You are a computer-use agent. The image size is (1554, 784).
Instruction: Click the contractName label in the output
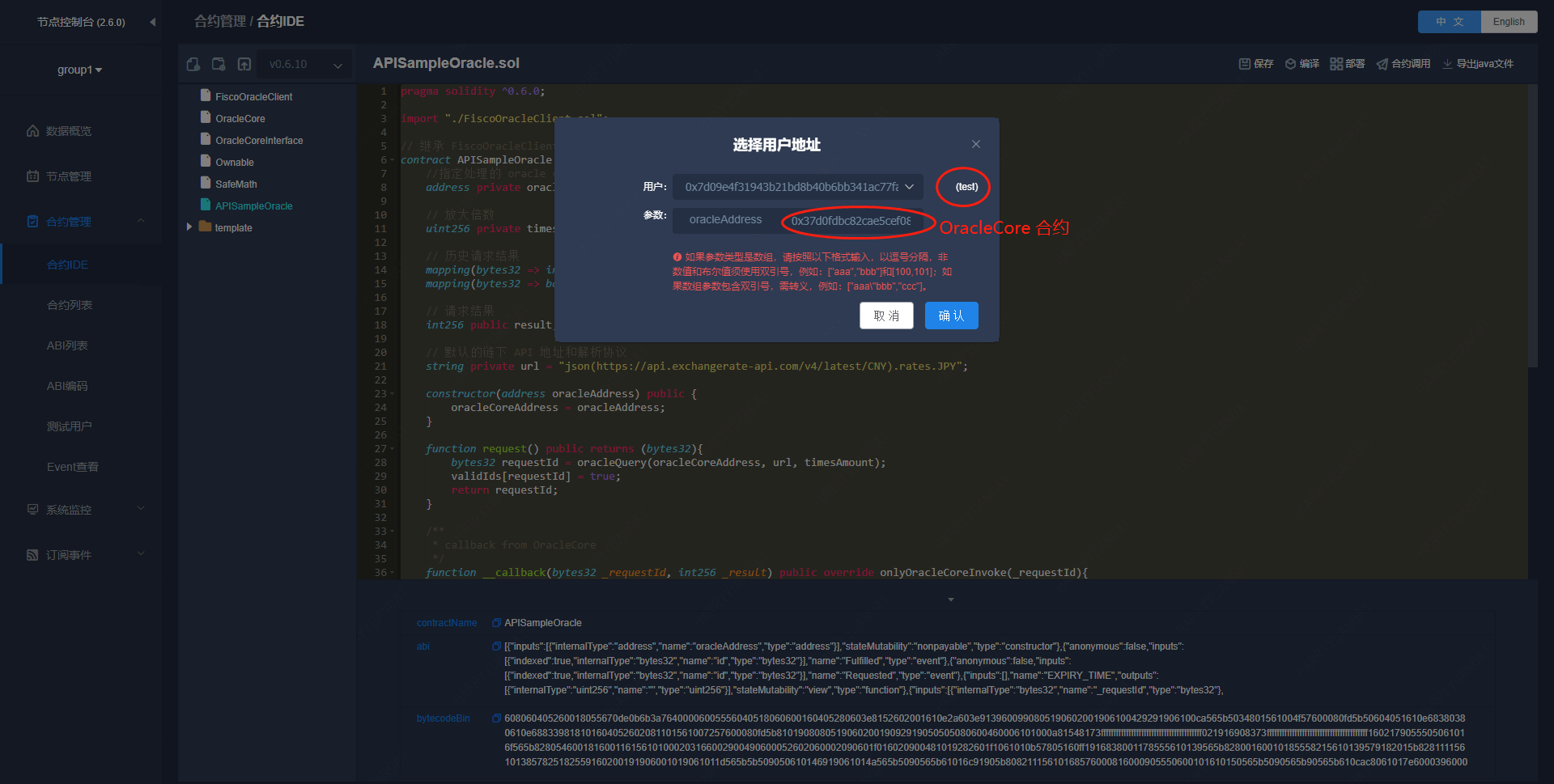coord(447,623)
